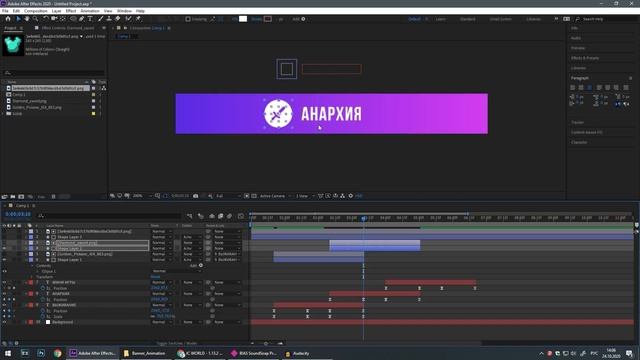The image size is (640, 360).
Task: Click the Add contents button on Shape Layer 1
Action: [200, 265]
